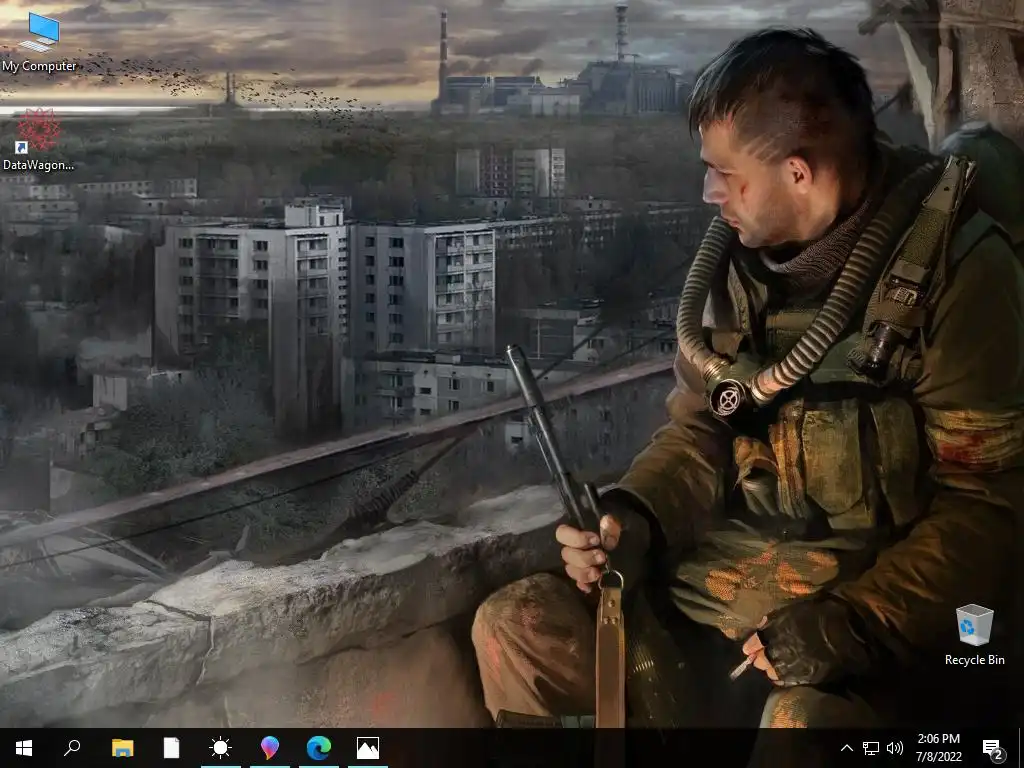Open the My Computer desktop icon
Viewport: 1024px width, 768px height.
[x=39, y=41]
